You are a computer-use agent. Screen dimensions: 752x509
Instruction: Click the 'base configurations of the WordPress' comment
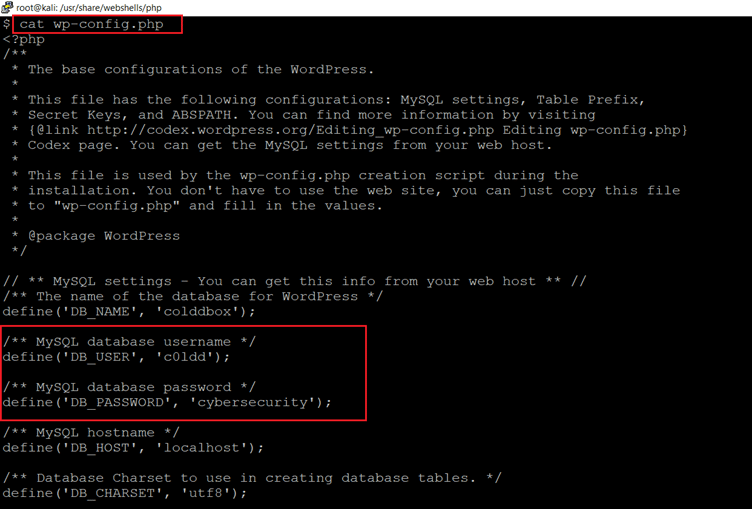200,70
